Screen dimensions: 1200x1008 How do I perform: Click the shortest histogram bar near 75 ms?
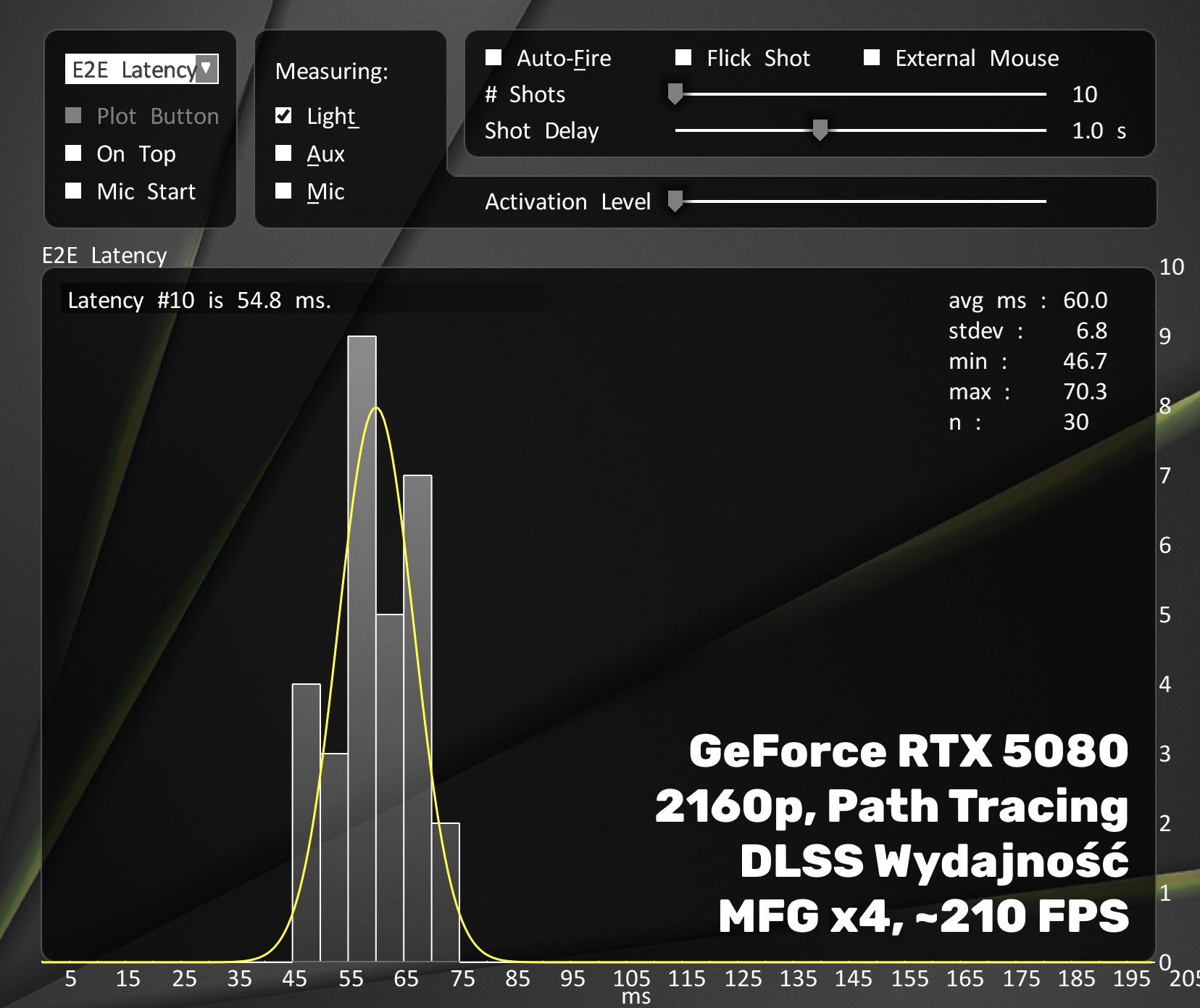pyautogui.click(x=445, y=893)
